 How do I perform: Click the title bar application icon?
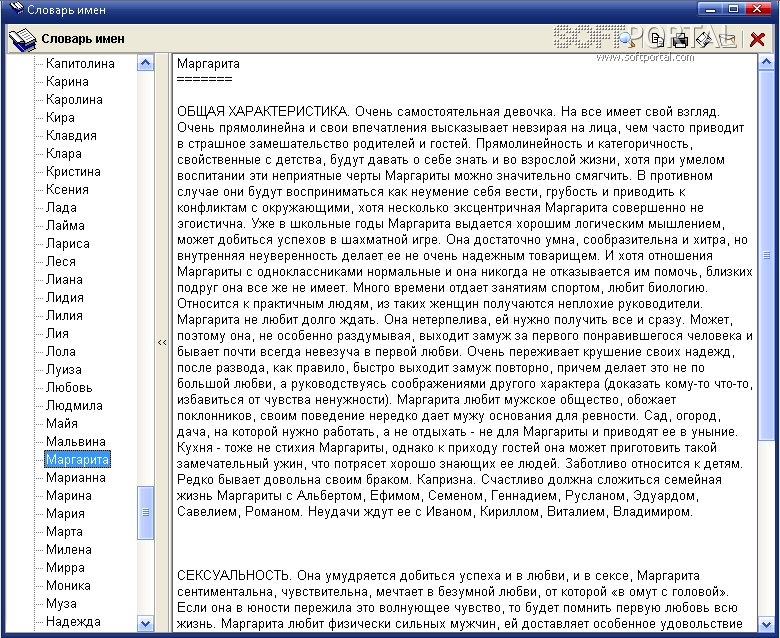[x=16, y=8]
